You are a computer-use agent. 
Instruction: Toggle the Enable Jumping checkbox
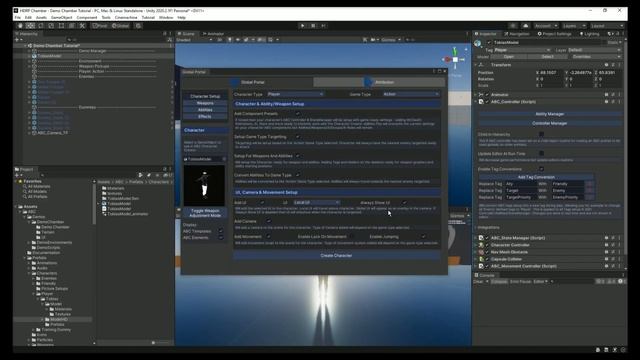pyautogui.click(x=423, y=237)
